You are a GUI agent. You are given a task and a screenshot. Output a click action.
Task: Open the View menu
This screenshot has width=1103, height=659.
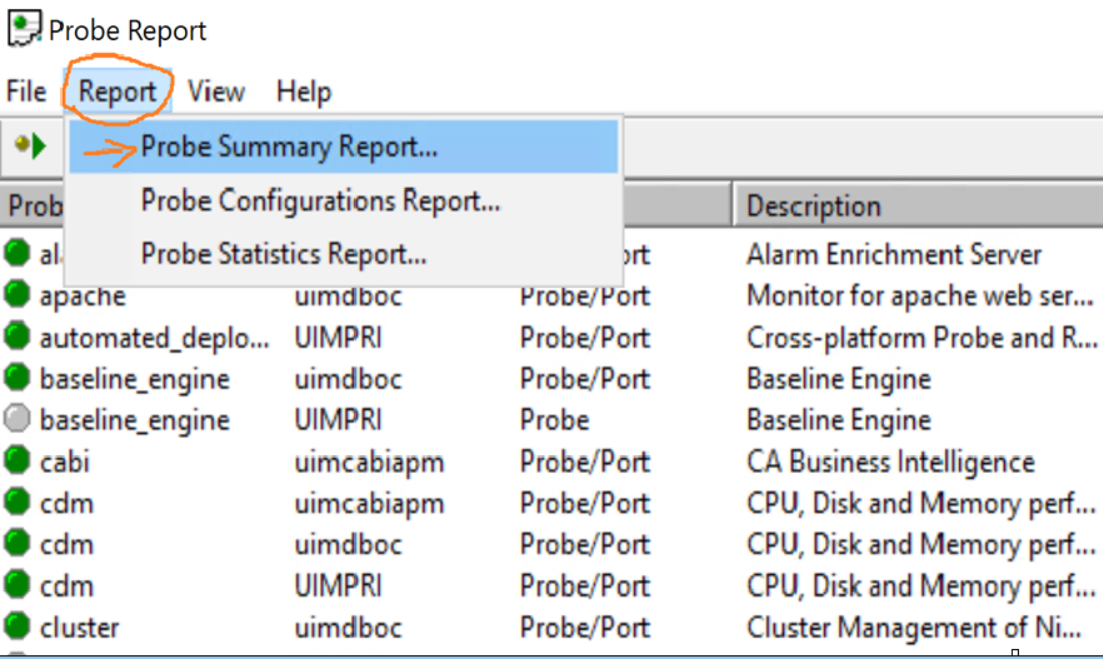(x=216, y=92)
